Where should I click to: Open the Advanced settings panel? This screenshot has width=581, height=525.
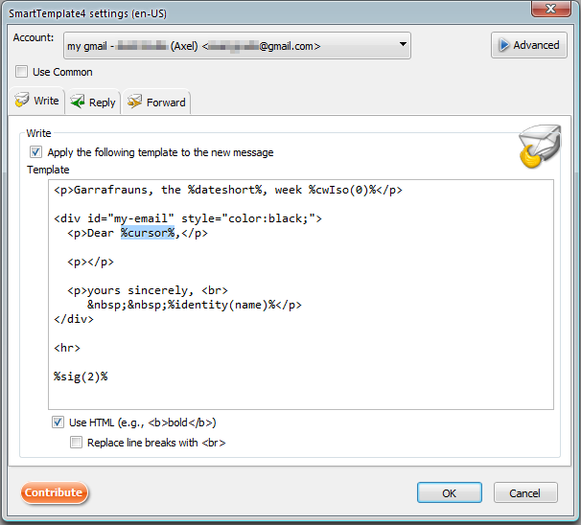click(529, 45)
